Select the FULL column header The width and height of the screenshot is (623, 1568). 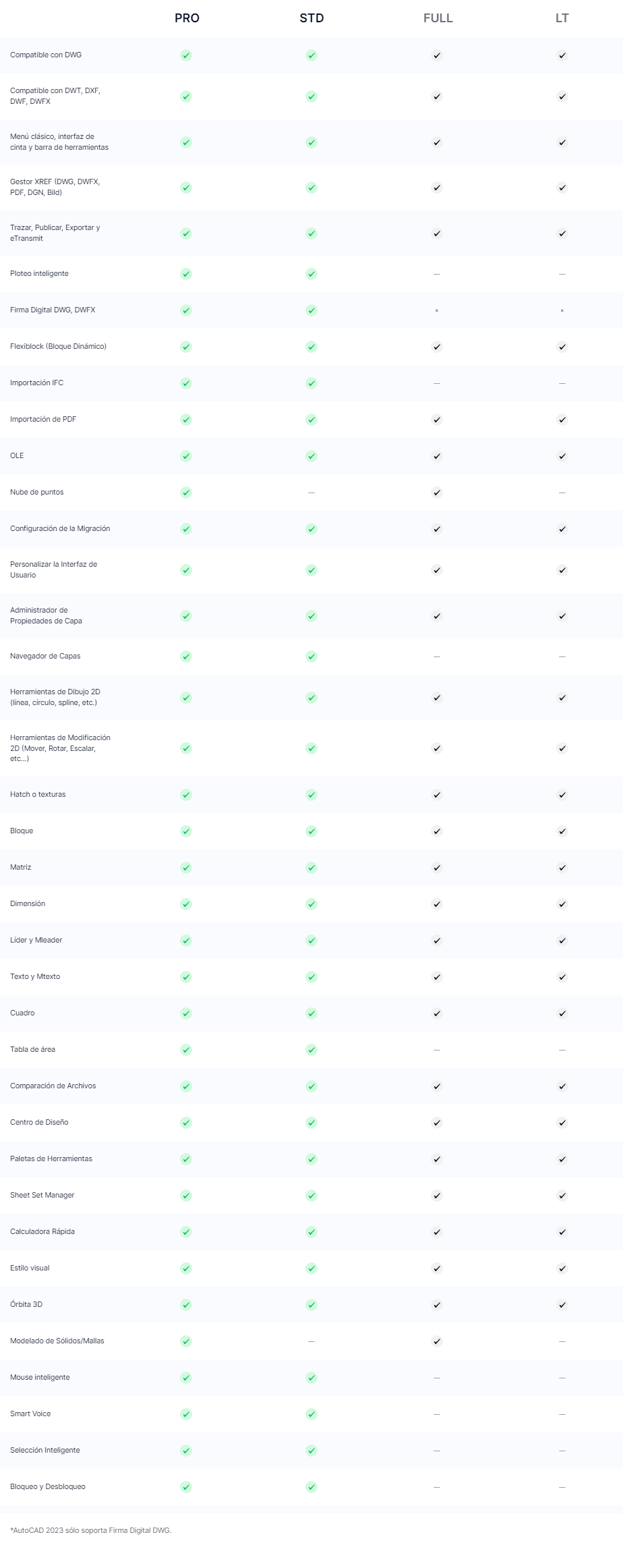click(438, 18)
